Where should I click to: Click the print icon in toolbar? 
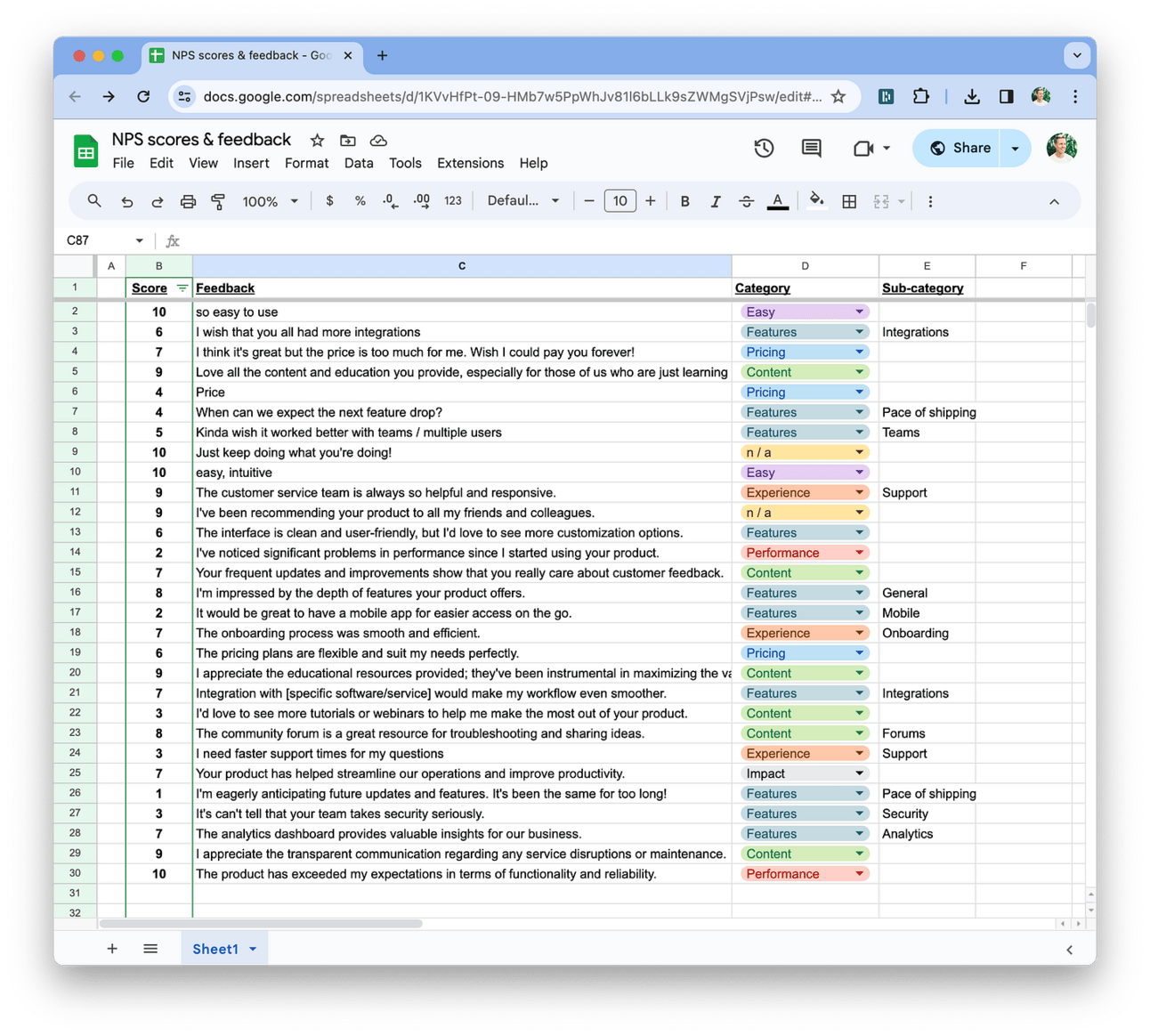(x=188, y=202)
